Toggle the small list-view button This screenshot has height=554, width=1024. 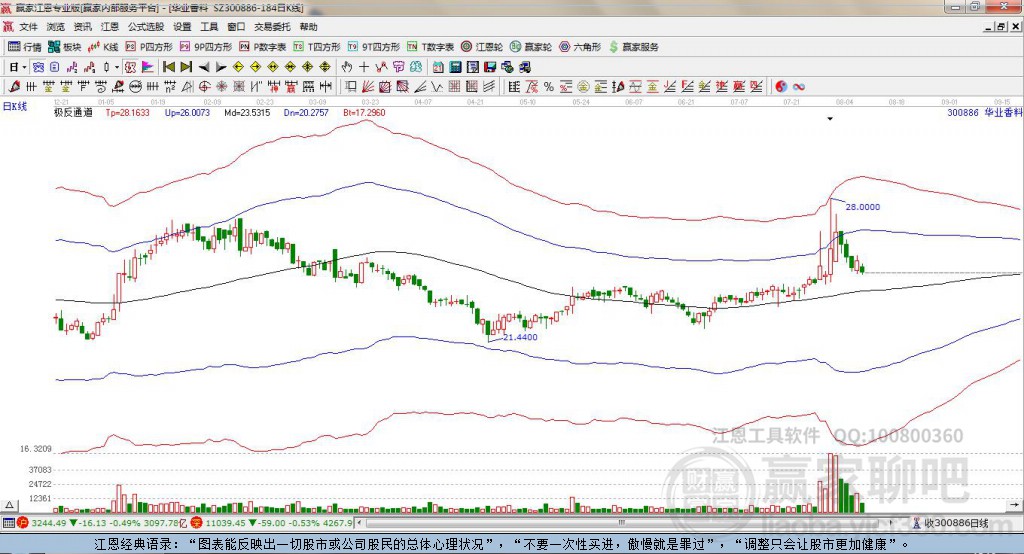pos(54,67)
